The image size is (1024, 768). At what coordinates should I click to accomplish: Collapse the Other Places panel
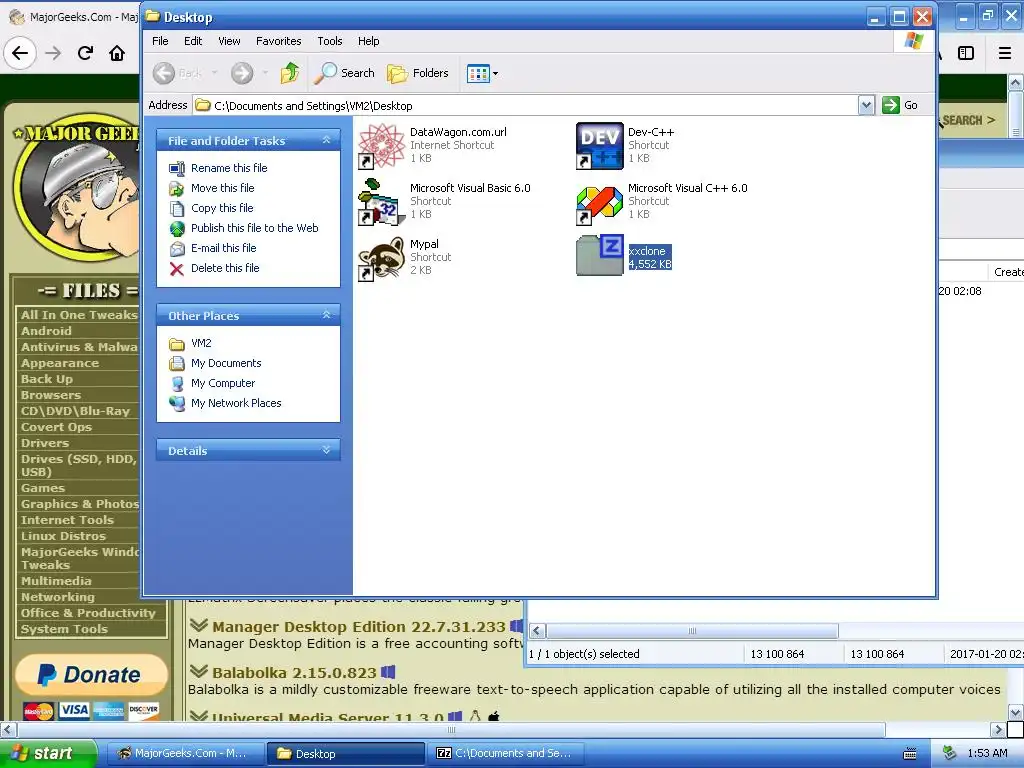pos(326,315)
